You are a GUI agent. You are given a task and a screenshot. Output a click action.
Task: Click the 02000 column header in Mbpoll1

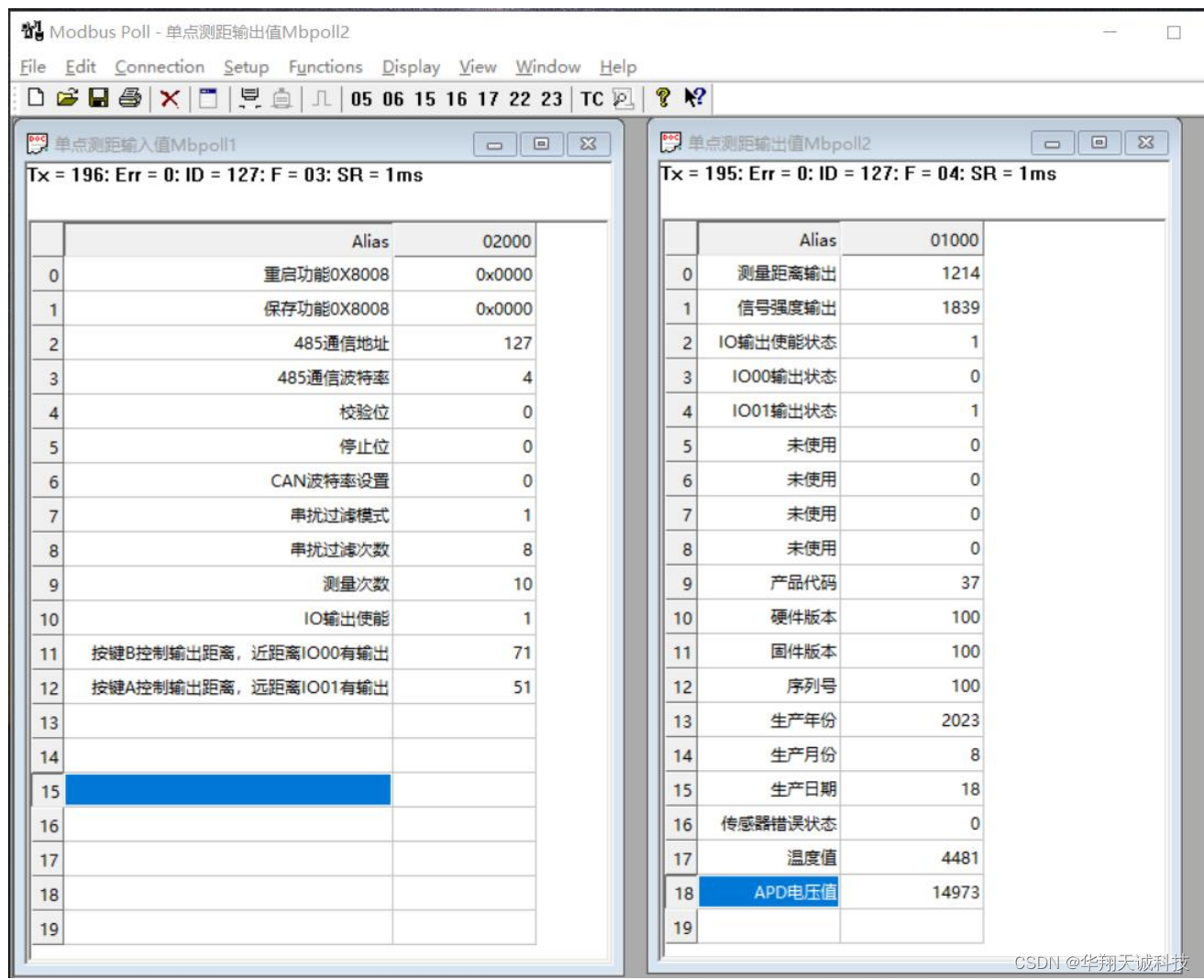[464, 241]
